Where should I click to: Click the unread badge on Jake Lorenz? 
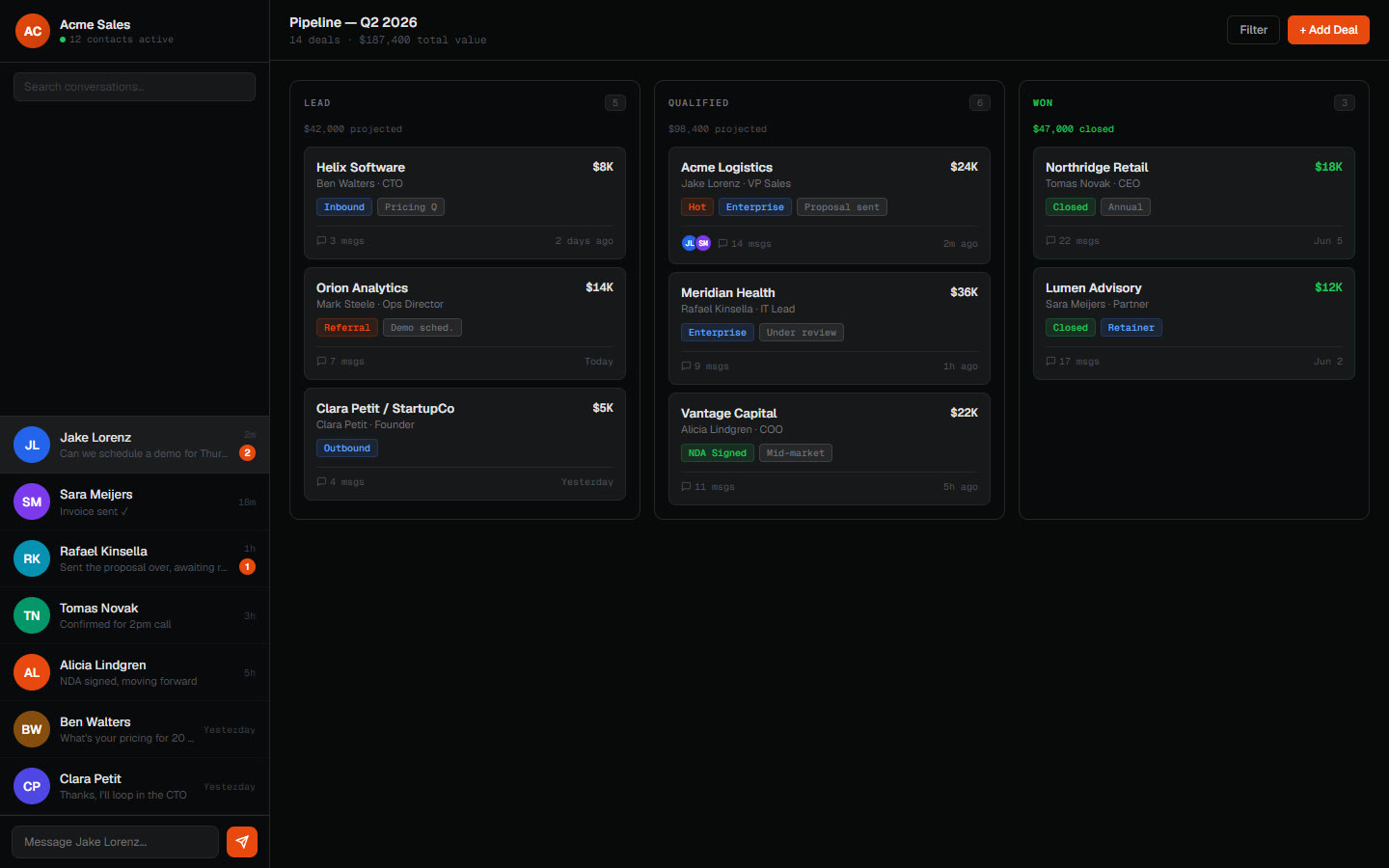click(248, 452)
